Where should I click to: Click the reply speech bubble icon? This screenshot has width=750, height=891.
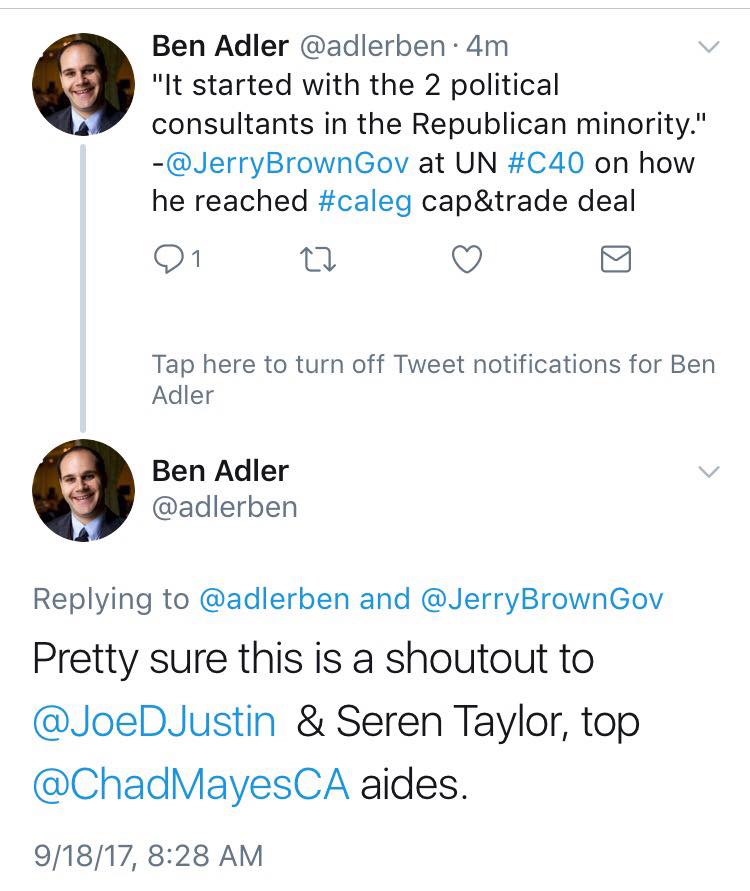pos(168,260)
